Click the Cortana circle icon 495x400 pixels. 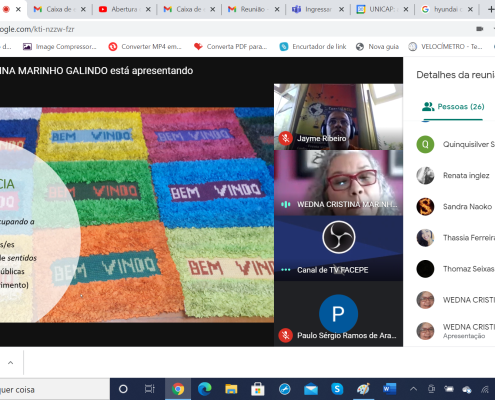[123, 389]
